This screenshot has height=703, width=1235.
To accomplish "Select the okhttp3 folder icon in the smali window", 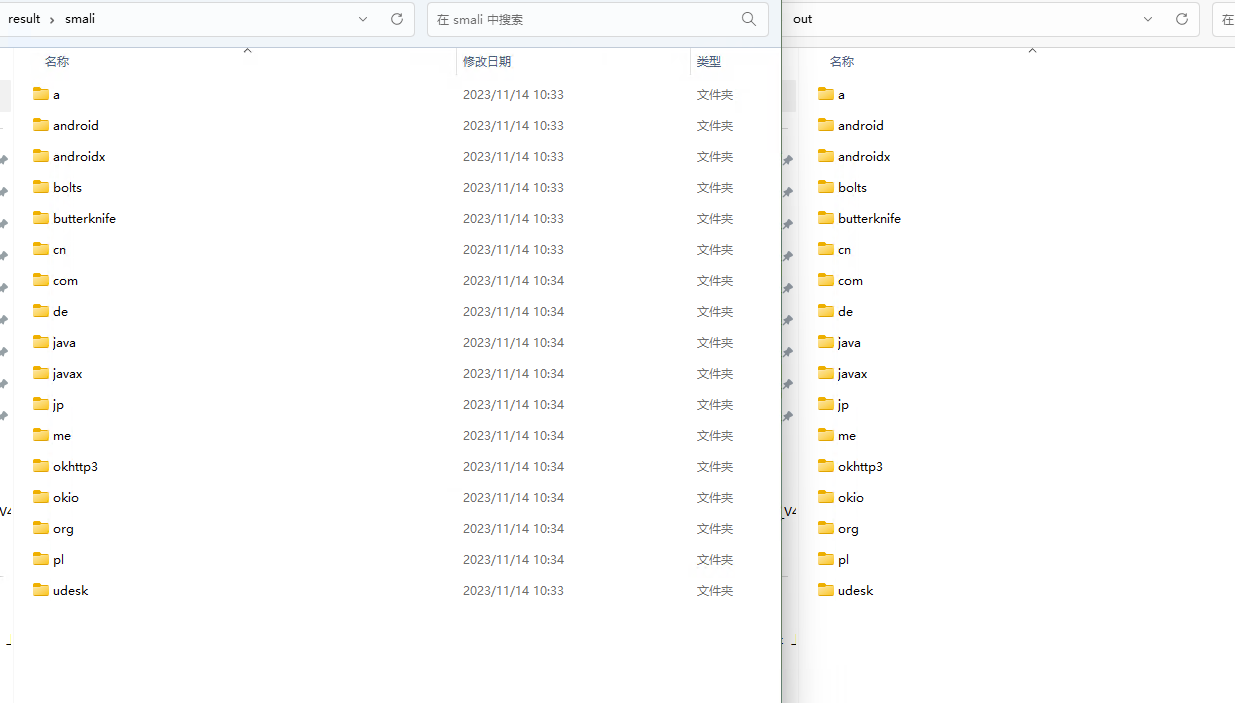I will (41, 466).
